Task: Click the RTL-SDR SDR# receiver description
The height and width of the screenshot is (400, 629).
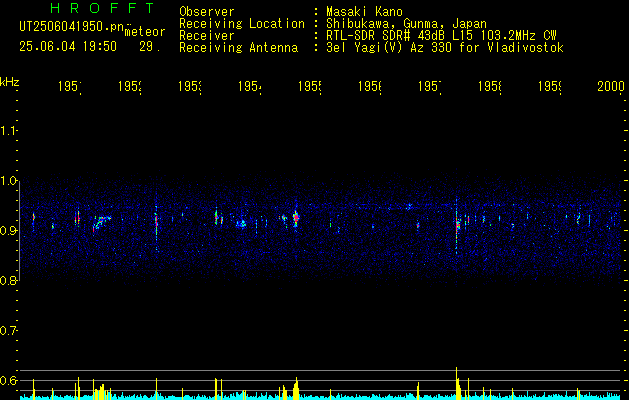Action: click(441, 36)
